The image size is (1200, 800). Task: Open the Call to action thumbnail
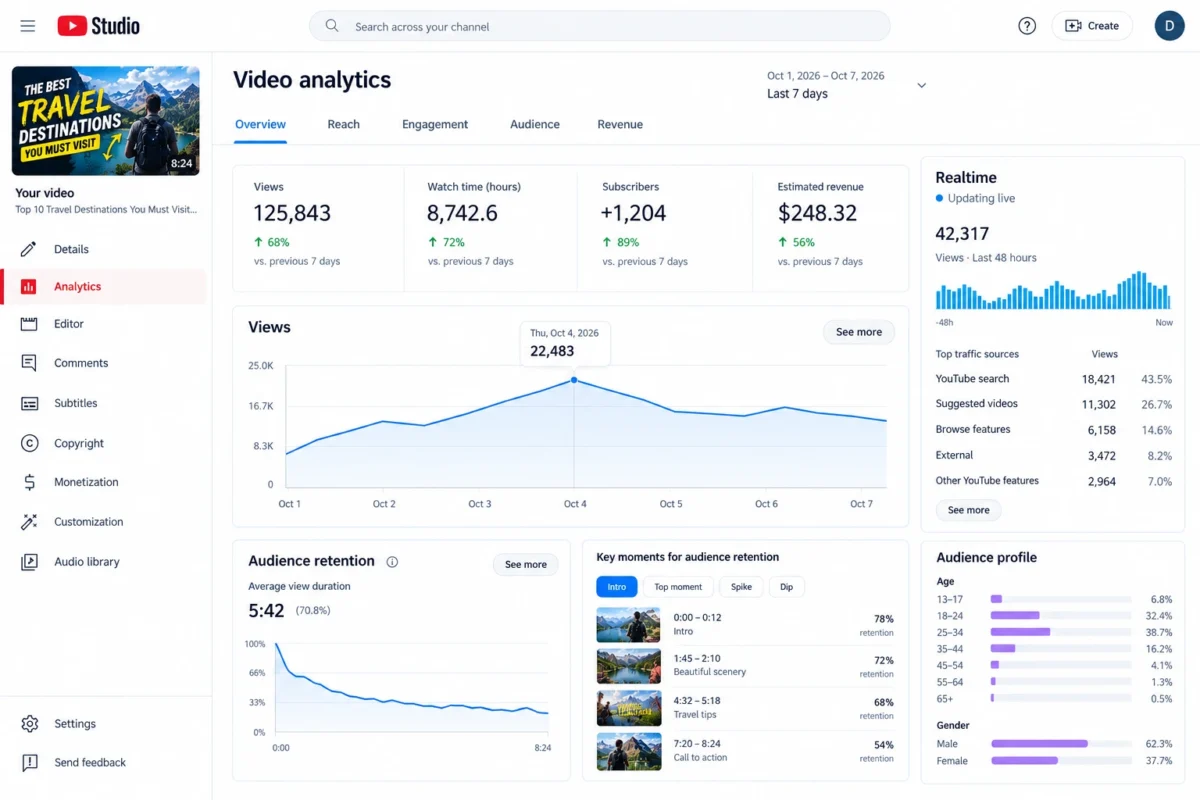click(x=629, y=750)
